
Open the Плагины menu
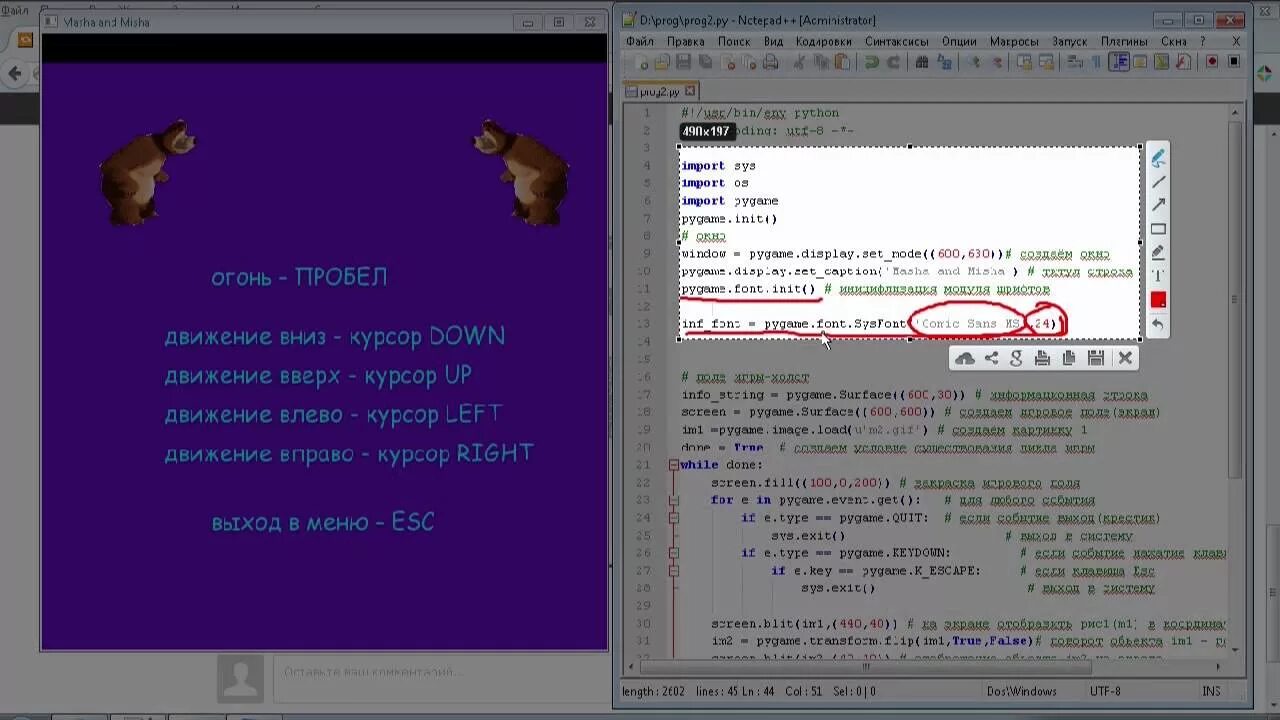click(x=1125, y=41)
